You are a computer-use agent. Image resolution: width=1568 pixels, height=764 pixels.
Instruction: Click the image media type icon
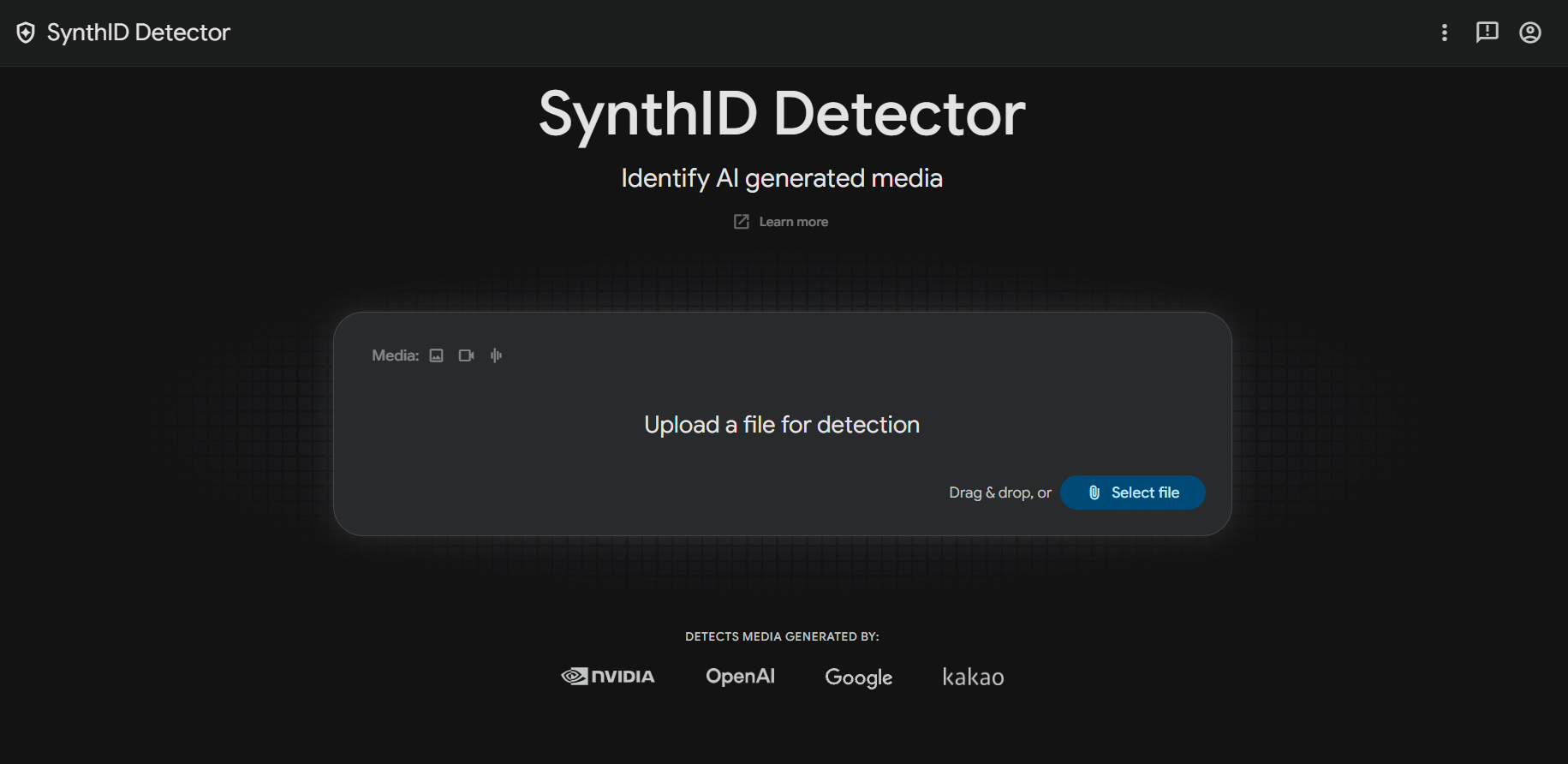[x=437, y=355]
